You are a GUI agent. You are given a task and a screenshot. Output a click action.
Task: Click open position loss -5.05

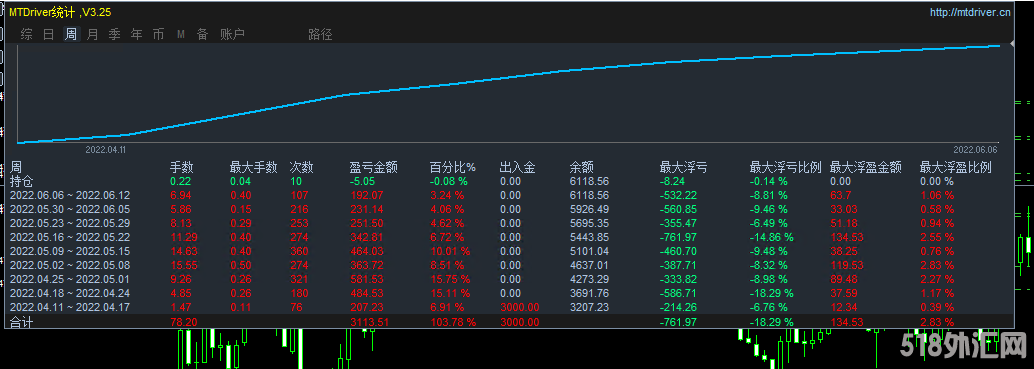pyautogui.click(x=362, y=181)
